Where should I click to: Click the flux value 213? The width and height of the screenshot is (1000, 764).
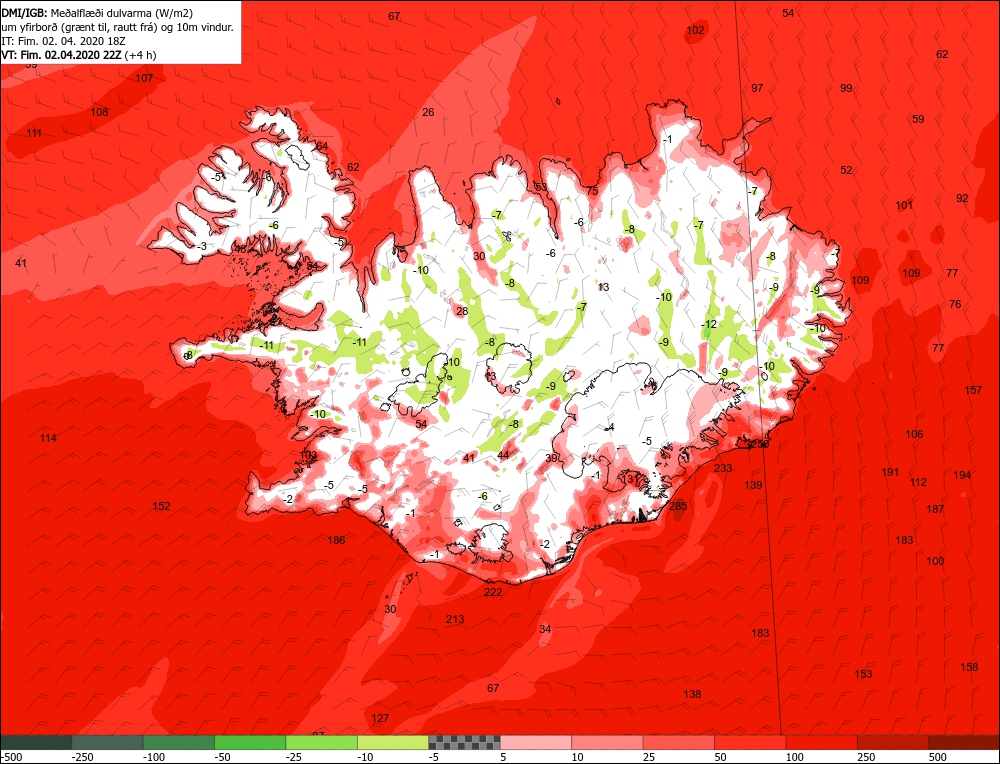point(455,619)
